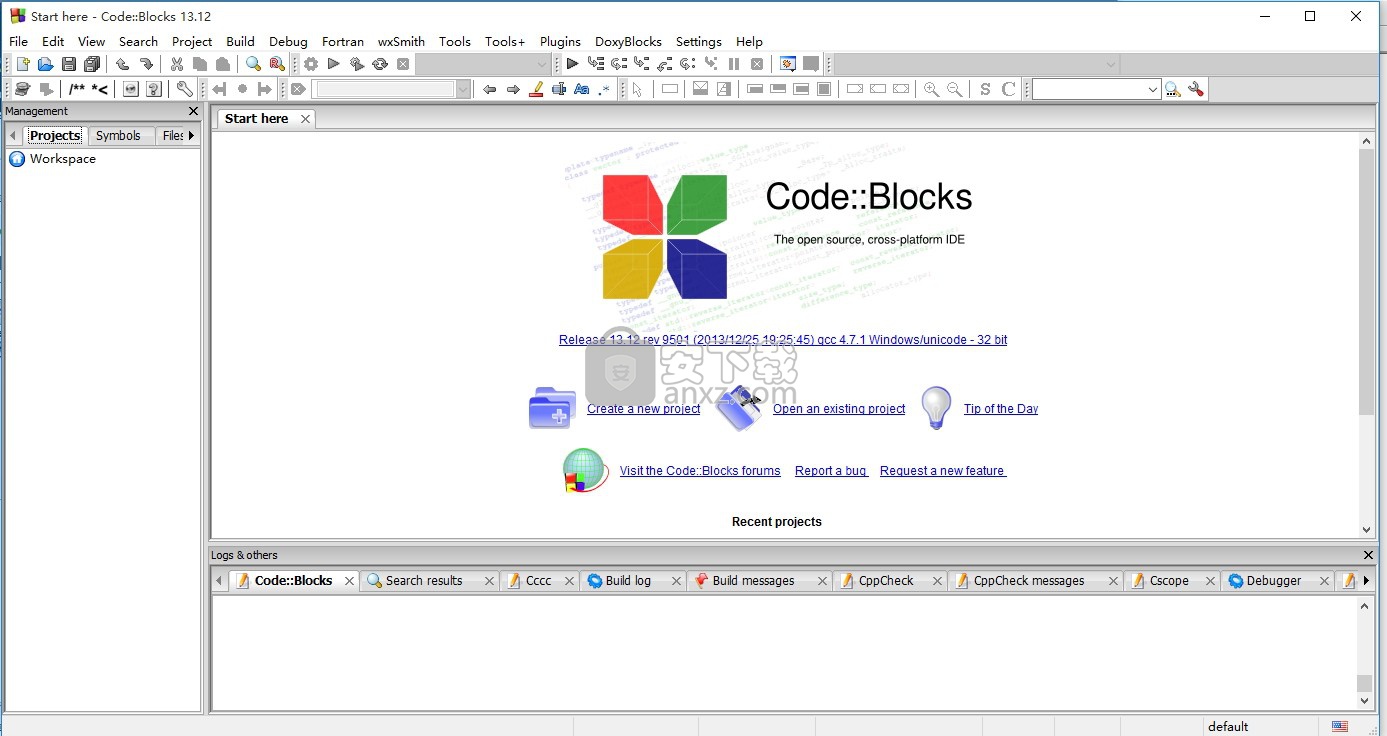Click the Debugging windows icon
This screenshot has width=1387, height=736.
pos(788,64)
